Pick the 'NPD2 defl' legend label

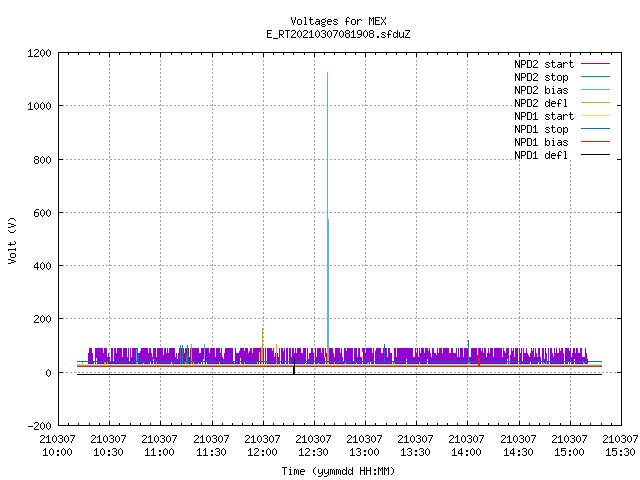coord(541,103)
